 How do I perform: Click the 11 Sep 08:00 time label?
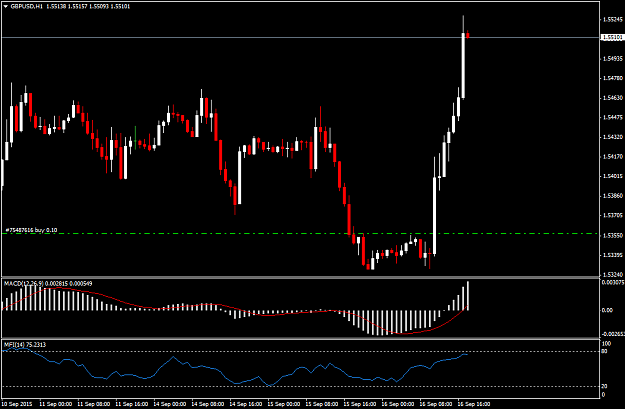click(x=94, y=404)
